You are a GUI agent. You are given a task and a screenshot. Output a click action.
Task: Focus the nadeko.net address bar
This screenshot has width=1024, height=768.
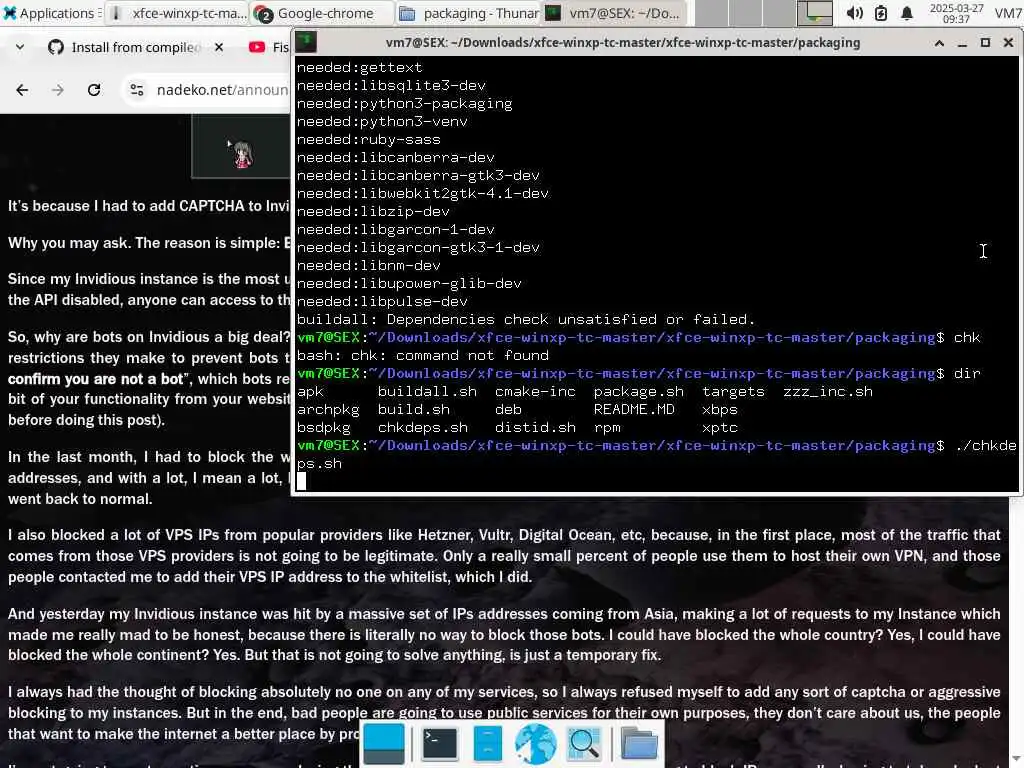coord(221,90)
